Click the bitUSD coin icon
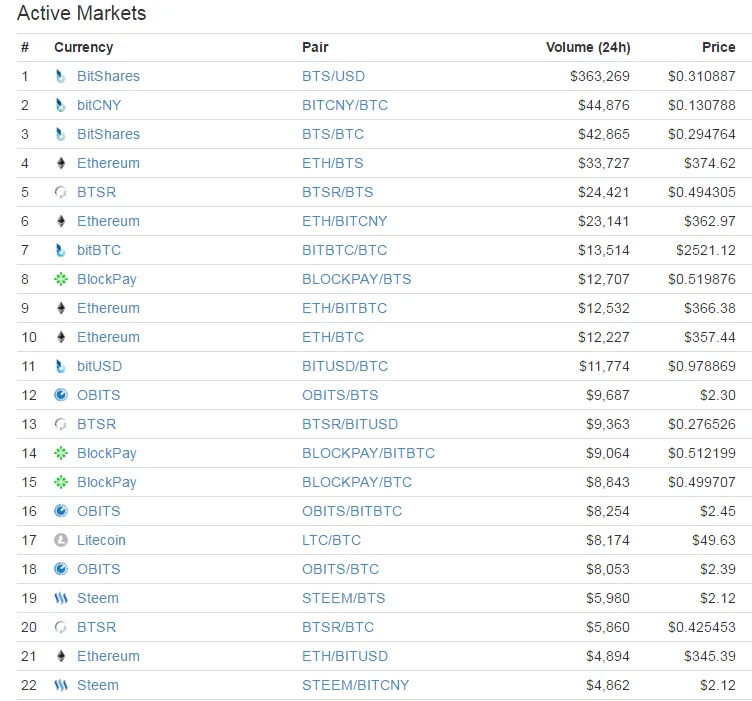This screenshot has width=752, height=701. tap(60, 366)
